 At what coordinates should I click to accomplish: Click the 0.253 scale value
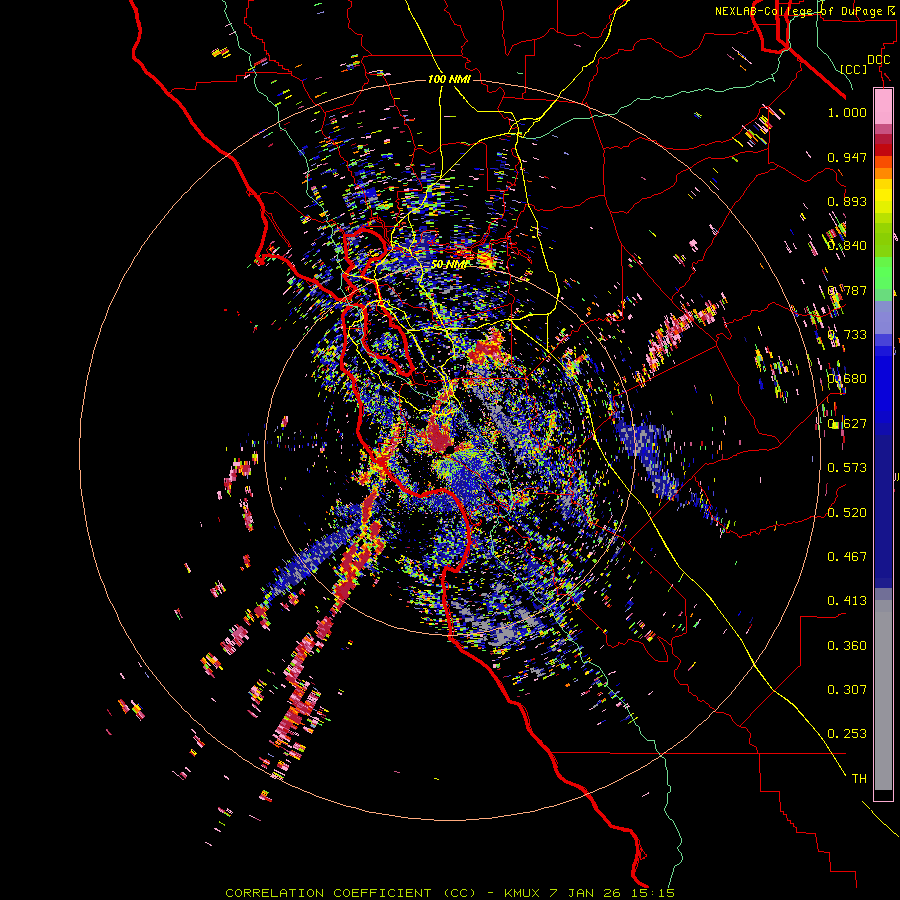coord(847,734)
